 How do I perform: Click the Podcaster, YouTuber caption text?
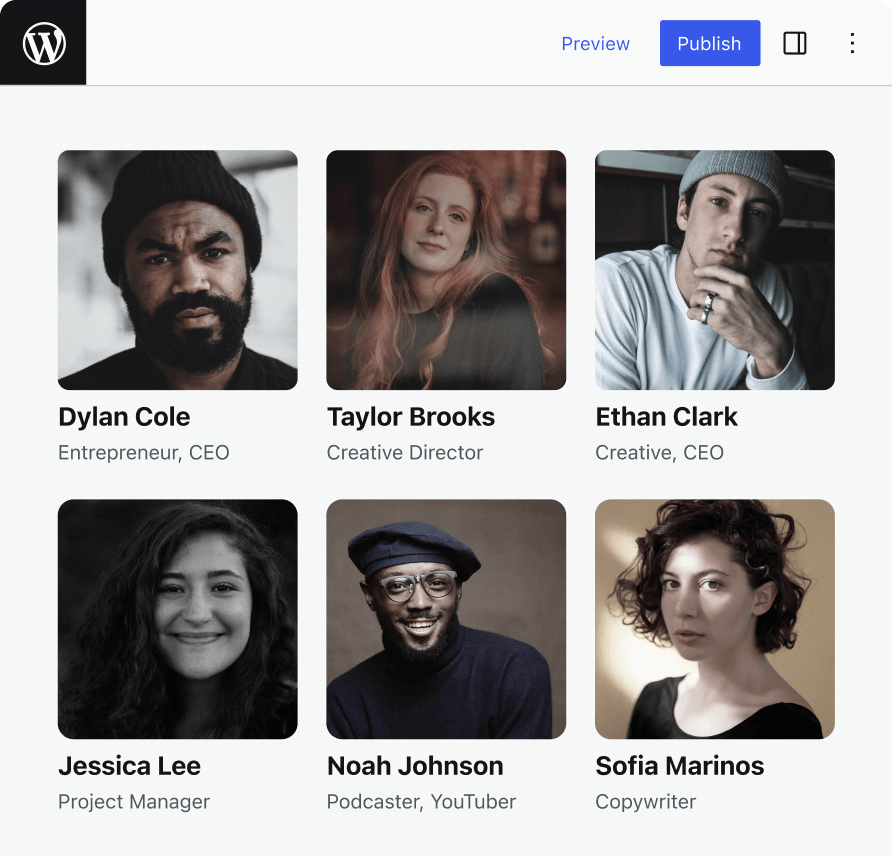[x=421, y=802]
